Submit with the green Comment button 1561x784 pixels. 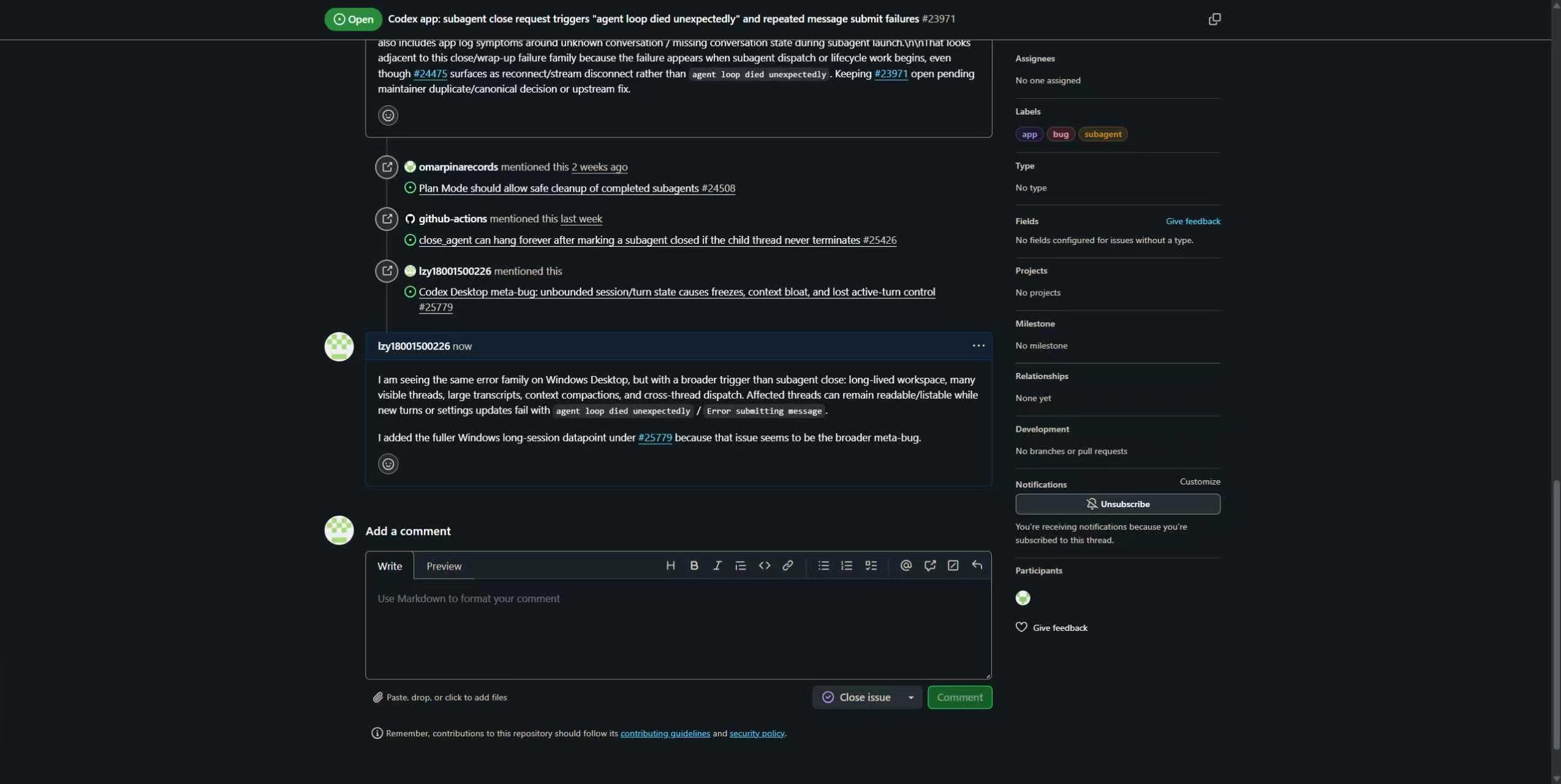959,697
